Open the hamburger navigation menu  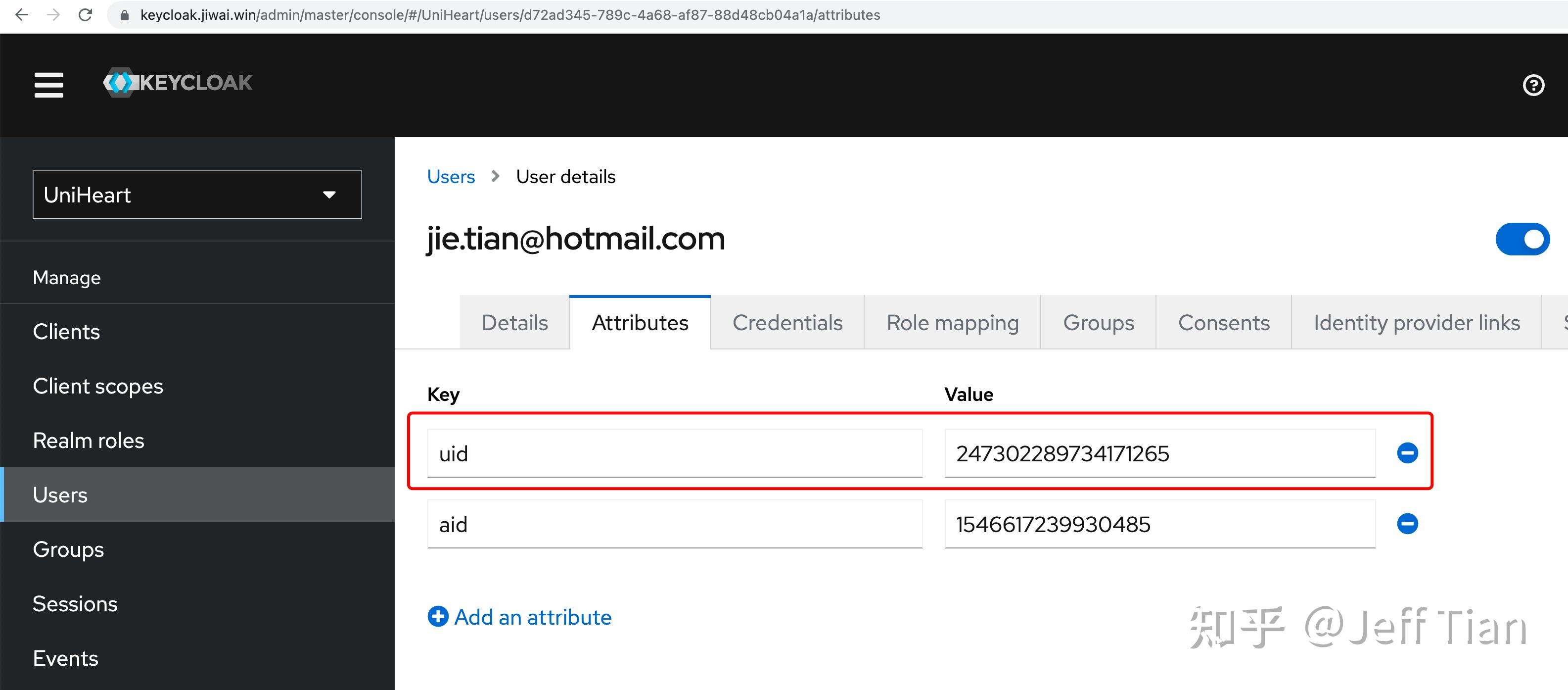(48, 85)
